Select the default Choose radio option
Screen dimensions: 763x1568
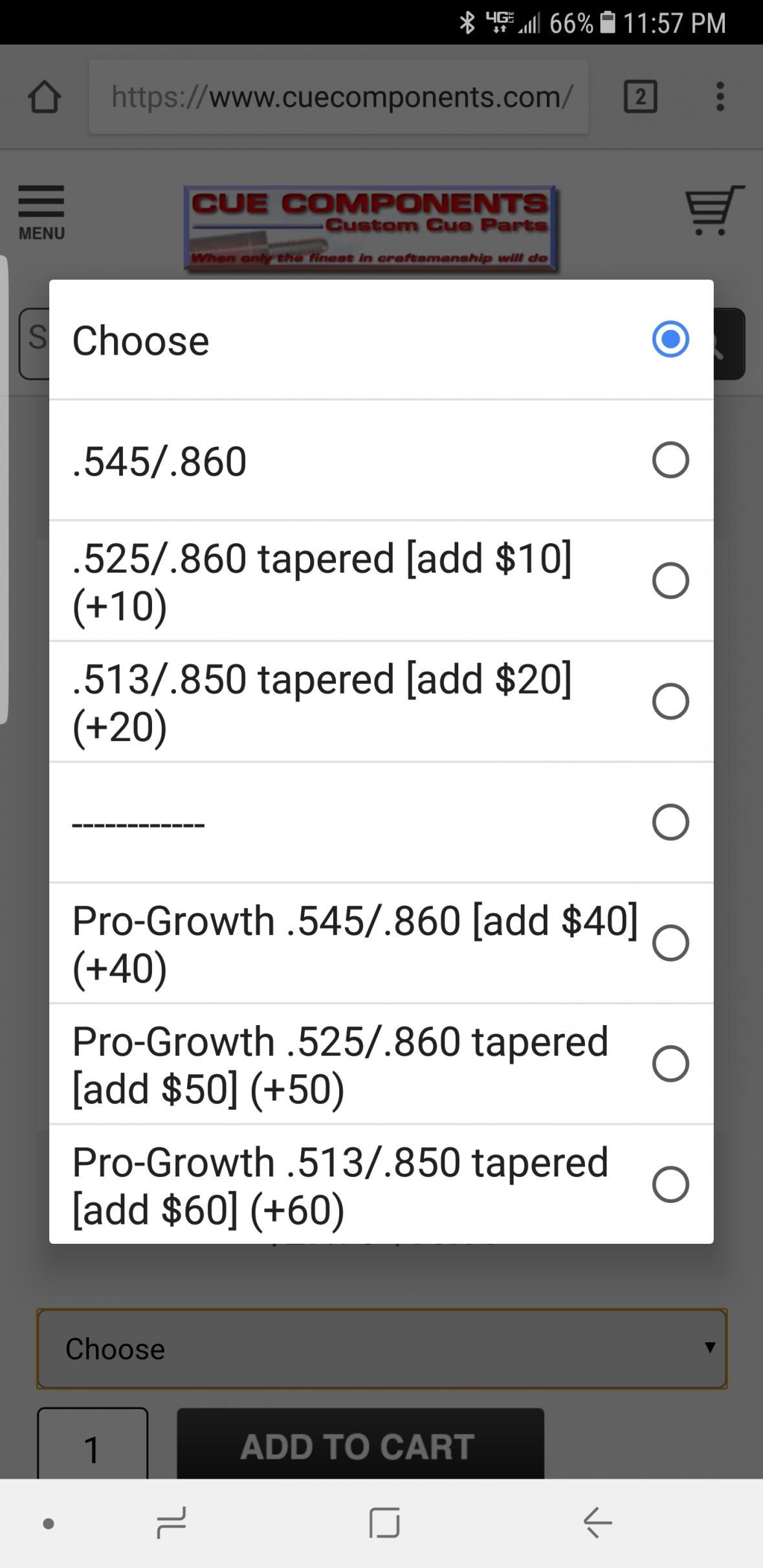[670, 339]
